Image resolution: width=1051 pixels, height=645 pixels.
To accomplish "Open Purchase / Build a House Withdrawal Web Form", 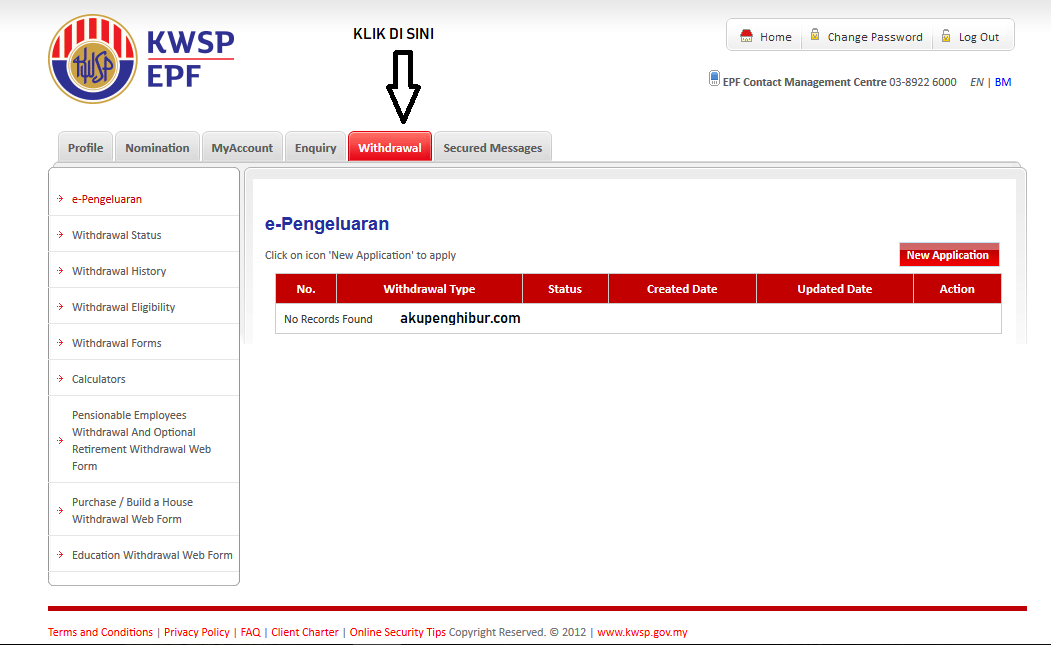I will click(x=132, y=510).
